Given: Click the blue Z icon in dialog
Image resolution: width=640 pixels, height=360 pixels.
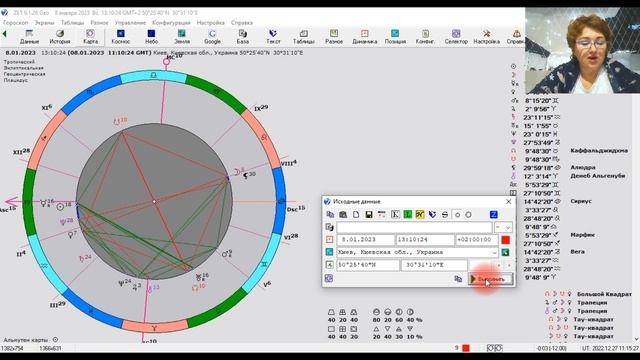Looking at the screenshot, I should click(493, 215).
